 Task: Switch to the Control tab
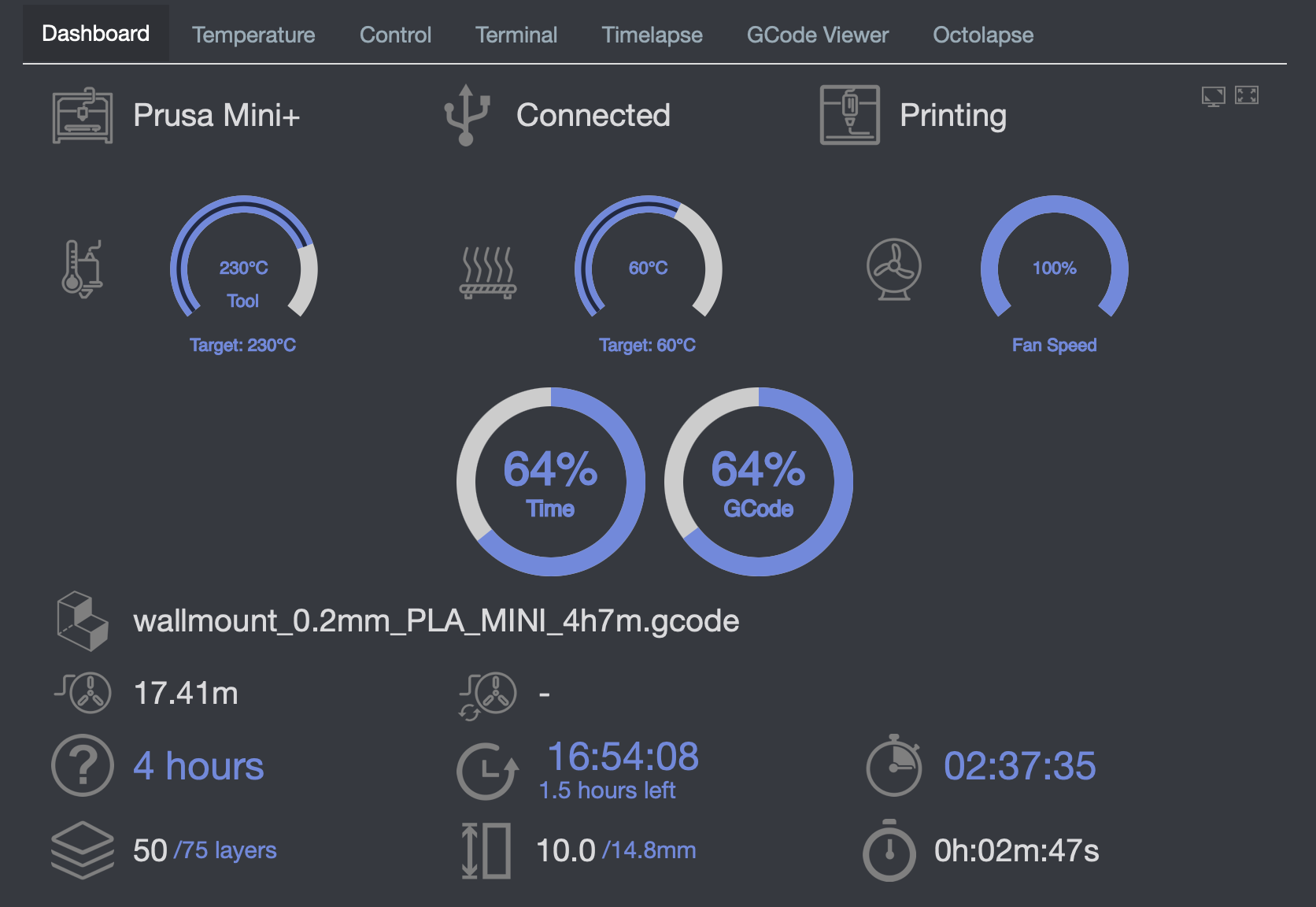[395, 35]
